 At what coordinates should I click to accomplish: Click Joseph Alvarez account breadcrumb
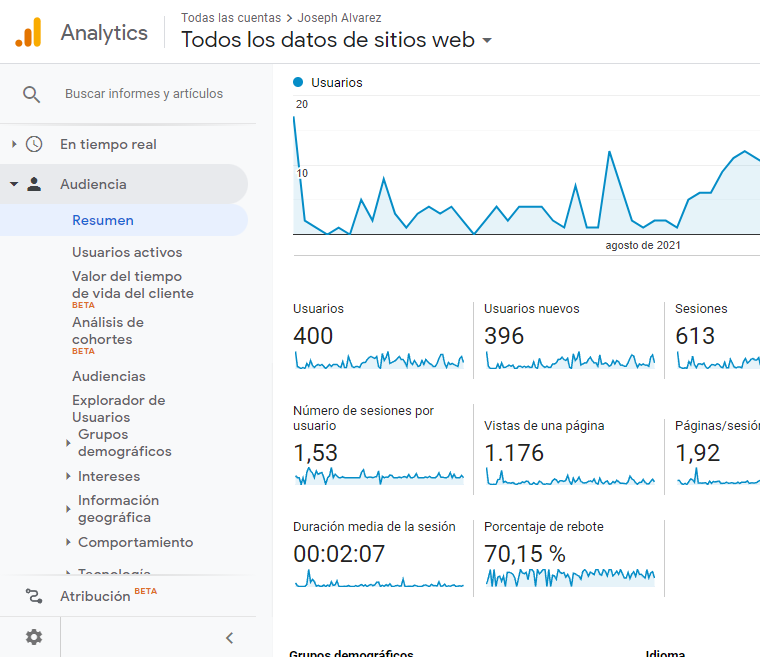click(339, 18)
